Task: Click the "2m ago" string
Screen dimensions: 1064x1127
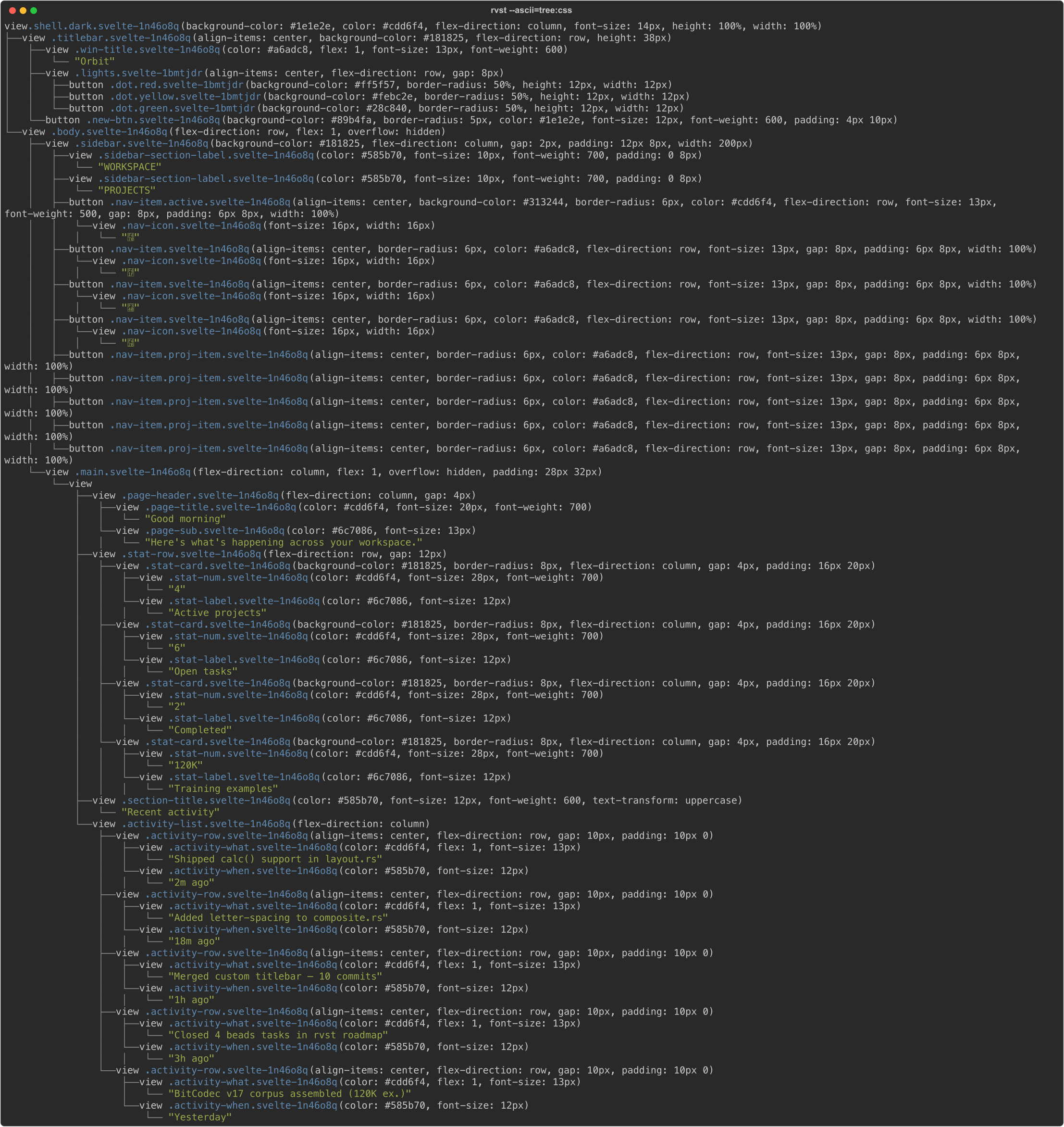Action: tap(191, 883)
